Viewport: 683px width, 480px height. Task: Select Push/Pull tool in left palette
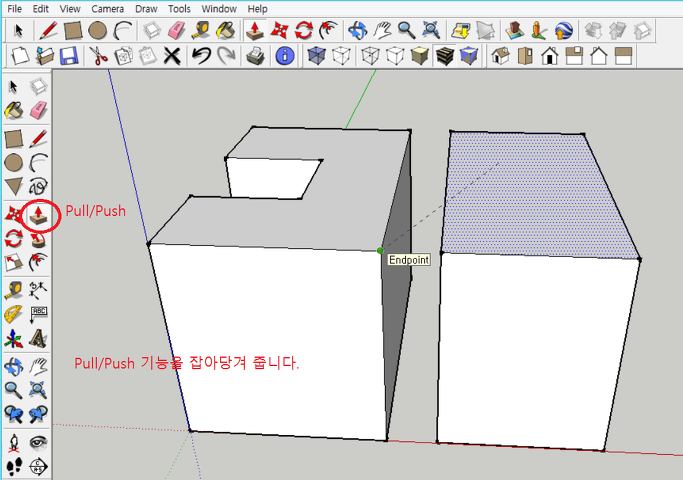(x=38, y=216)
